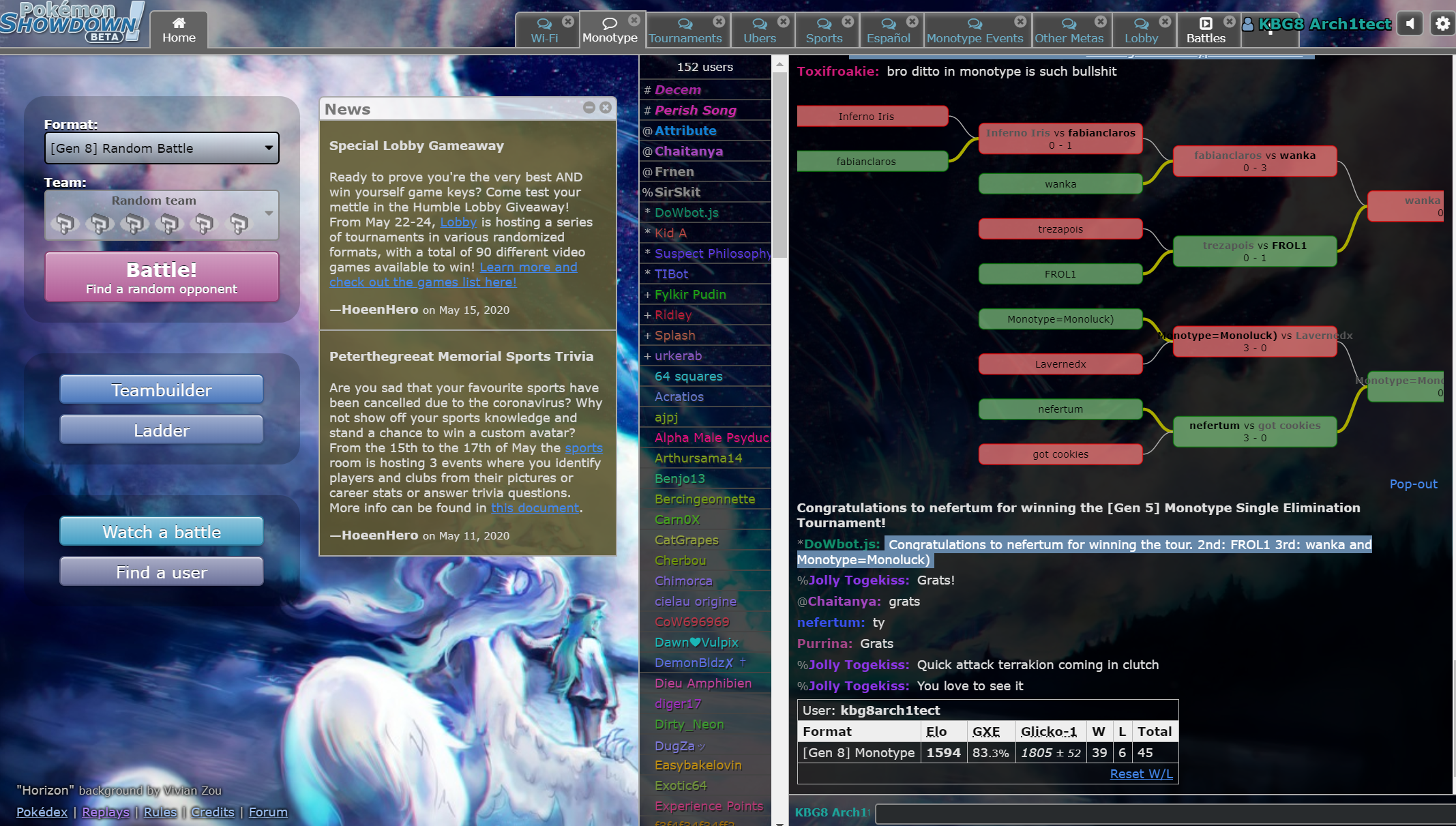The image size is (1456, 826).
Task: Click user Chaitanya in userlist
Action: [x=705, y=151]
